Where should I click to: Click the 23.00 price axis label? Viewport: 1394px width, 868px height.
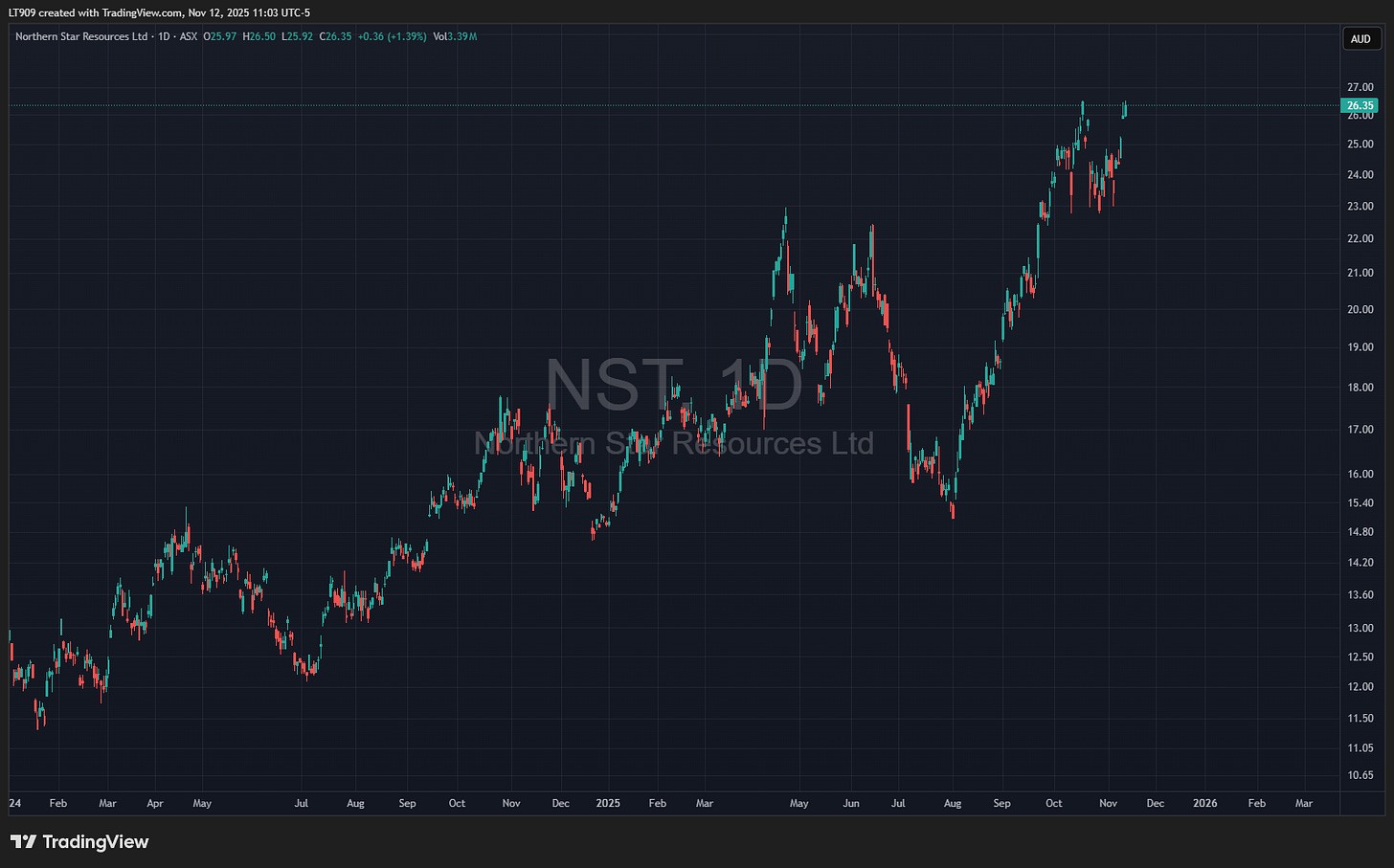coord(1360,206)
